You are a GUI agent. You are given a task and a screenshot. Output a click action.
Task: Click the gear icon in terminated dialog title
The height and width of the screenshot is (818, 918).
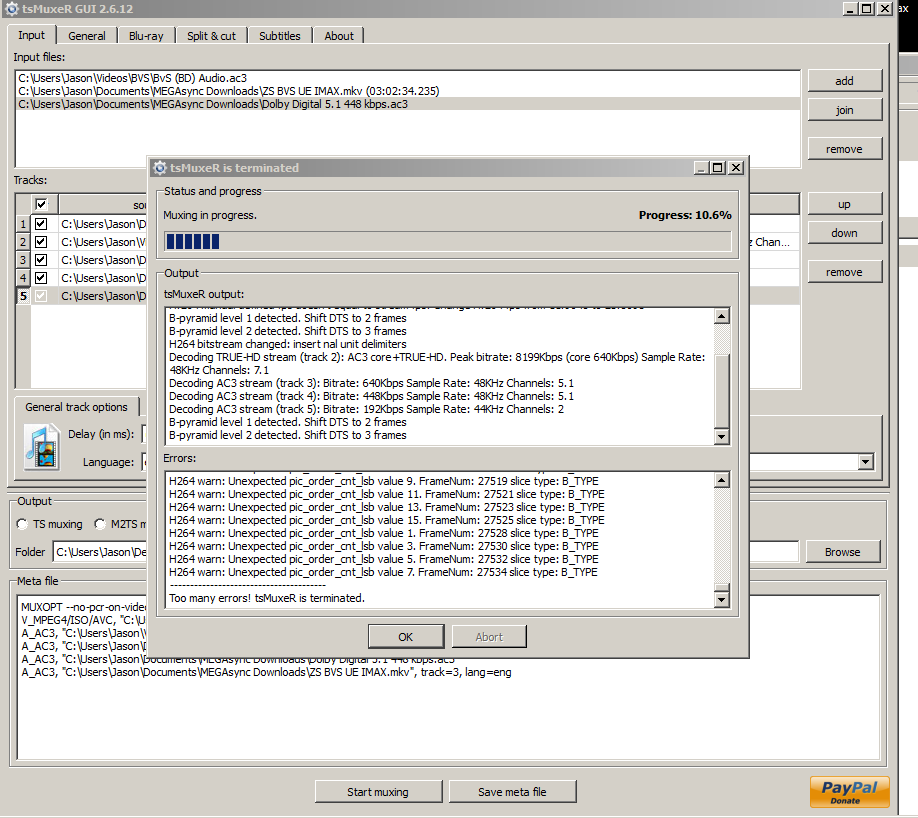(x=160, y=168)
